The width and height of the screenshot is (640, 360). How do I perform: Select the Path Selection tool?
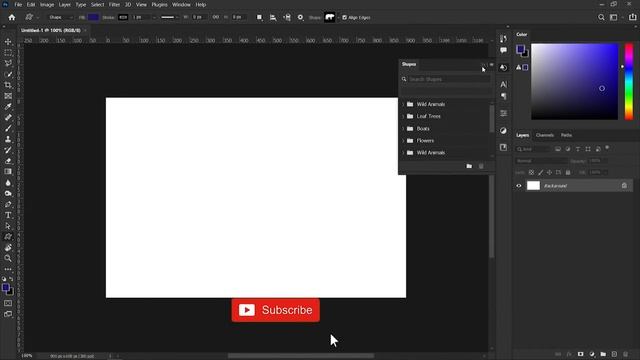[x=8, y=226]
